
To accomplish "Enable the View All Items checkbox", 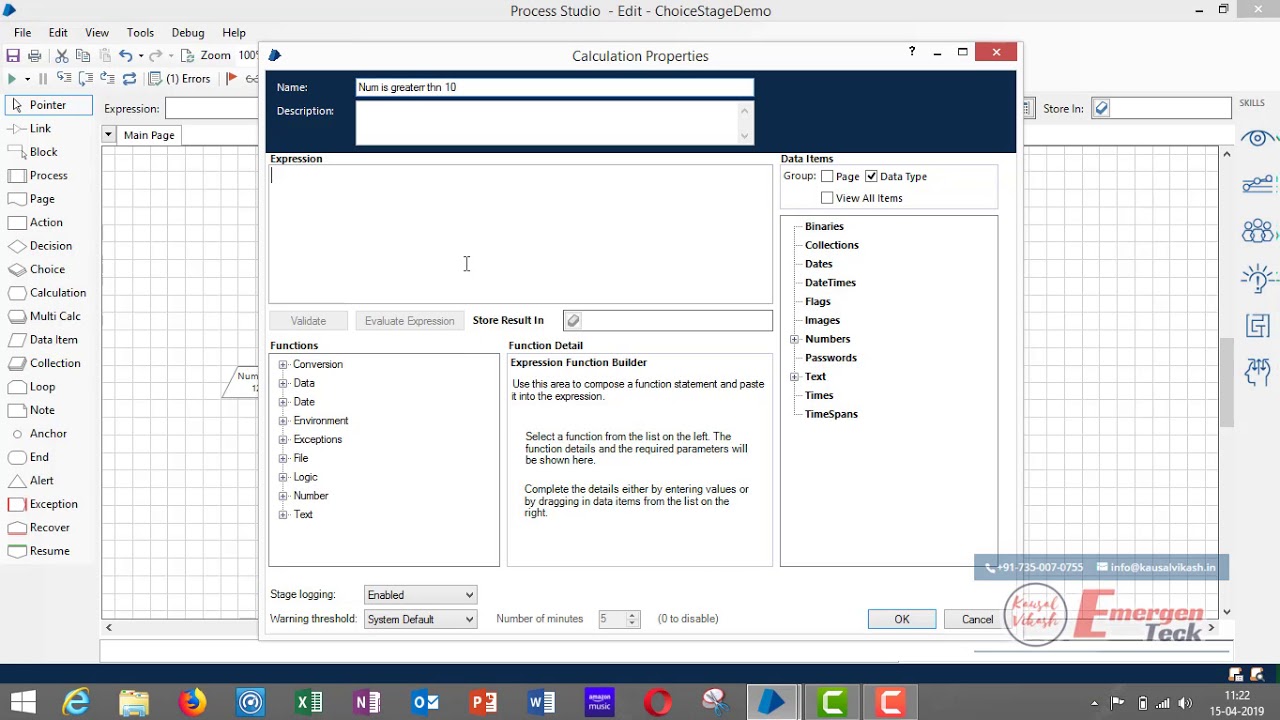I will 827,198.
